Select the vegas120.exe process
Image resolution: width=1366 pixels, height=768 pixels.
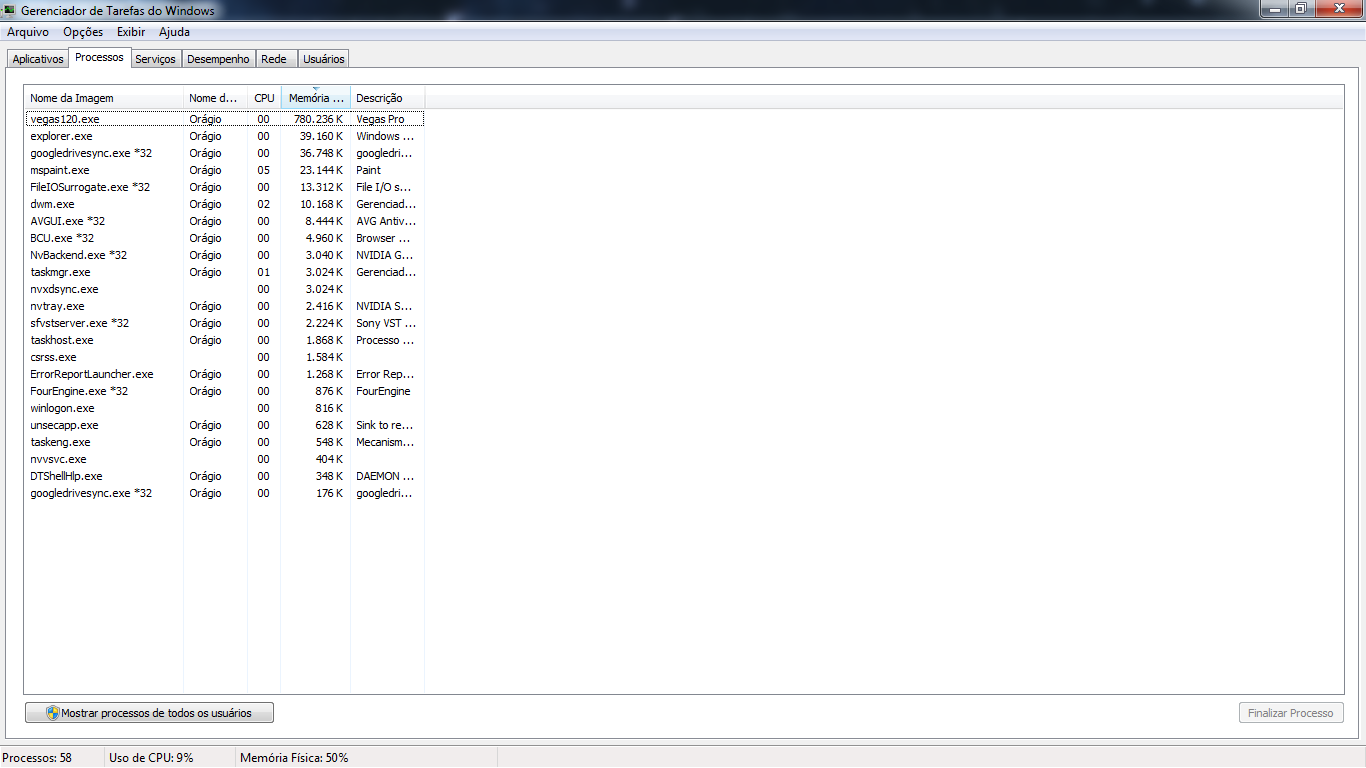(224, 119)
